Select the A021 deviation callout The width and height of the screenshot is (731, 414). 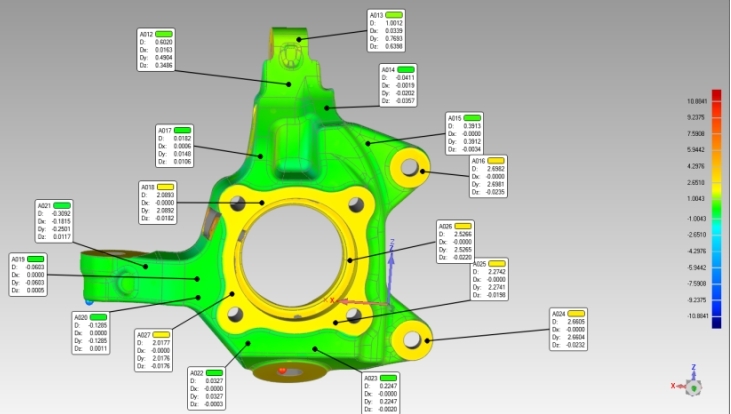pyautogui.click(x=55, y=220)
